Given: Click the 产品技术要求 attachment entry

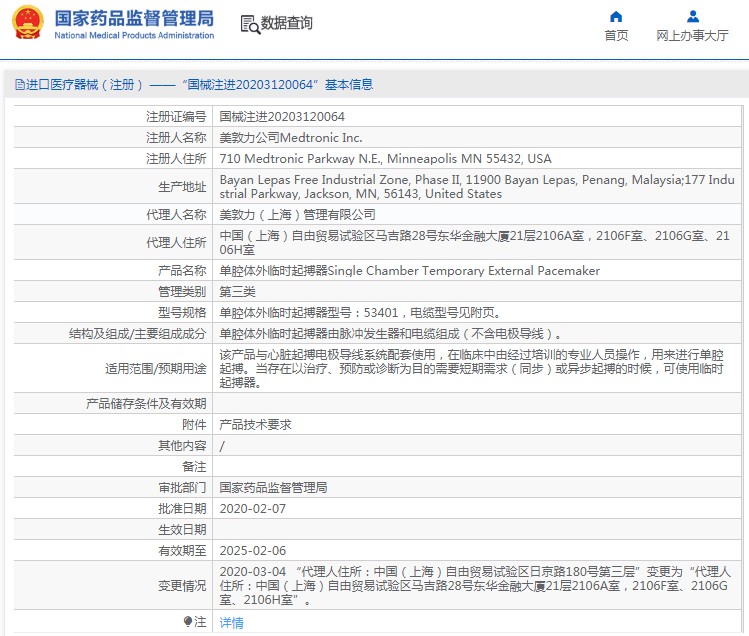Looking at the screenshot, I should 255,424.
